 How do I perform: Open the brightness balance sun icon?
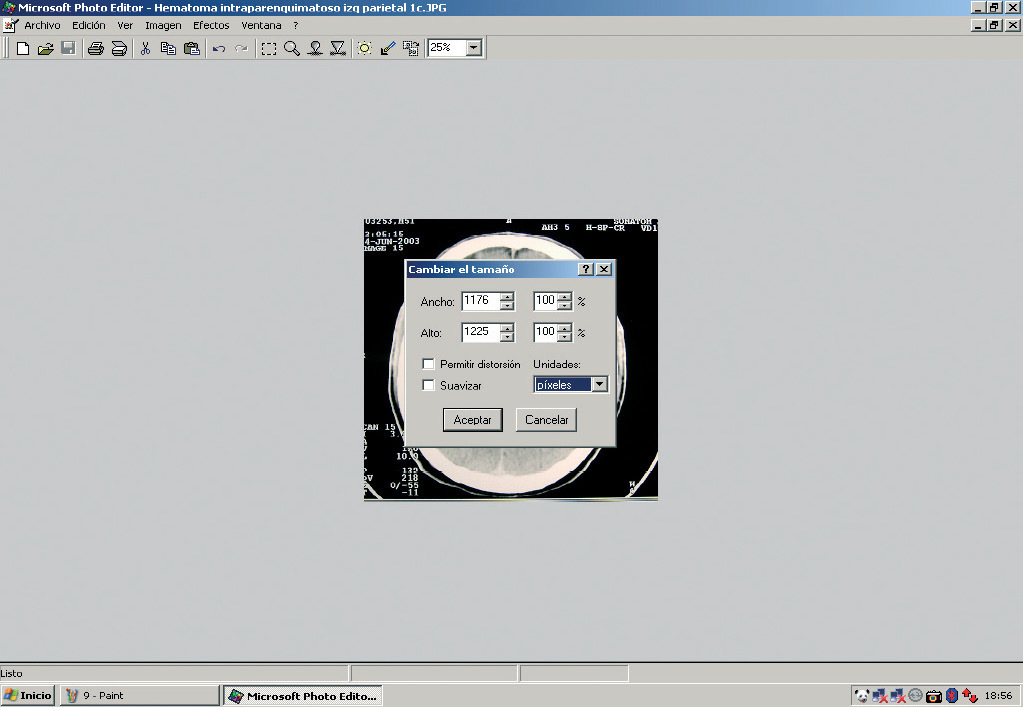pos(365,48)
